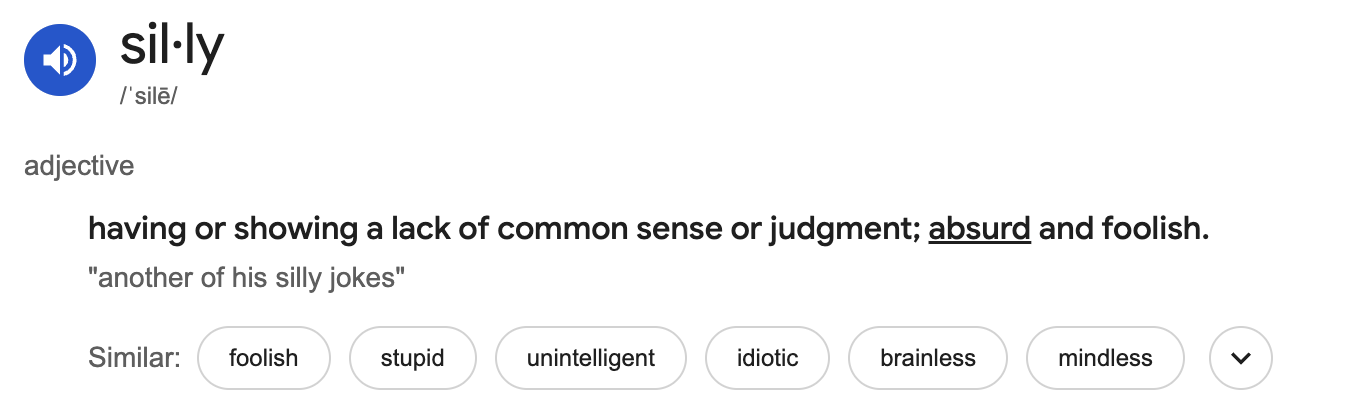The image size is (1362, 400).
Task: Select the 'foolish' synonym chip
Action: pos(264,358)
